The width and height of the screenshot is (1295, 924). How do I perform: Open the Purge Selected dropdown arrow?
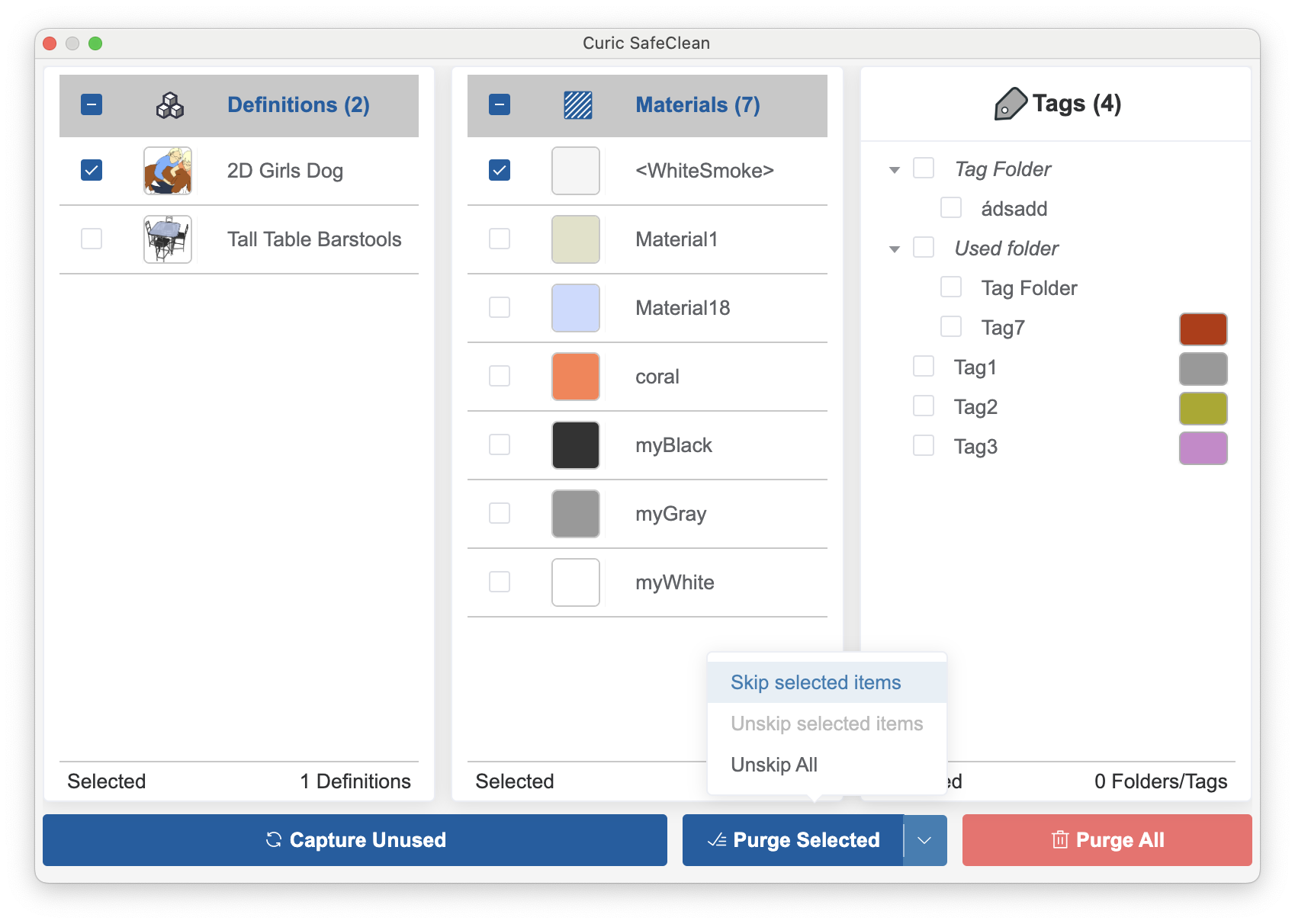[x=925, y=840]
